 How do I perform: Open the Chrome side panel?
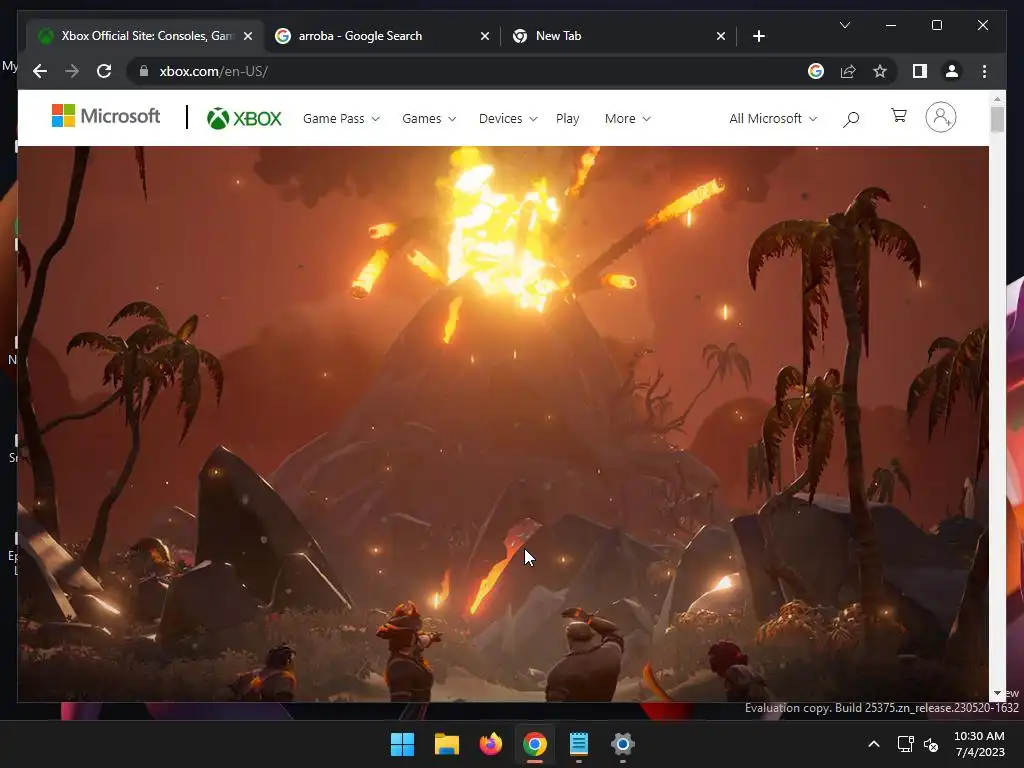tap(920, 71)
